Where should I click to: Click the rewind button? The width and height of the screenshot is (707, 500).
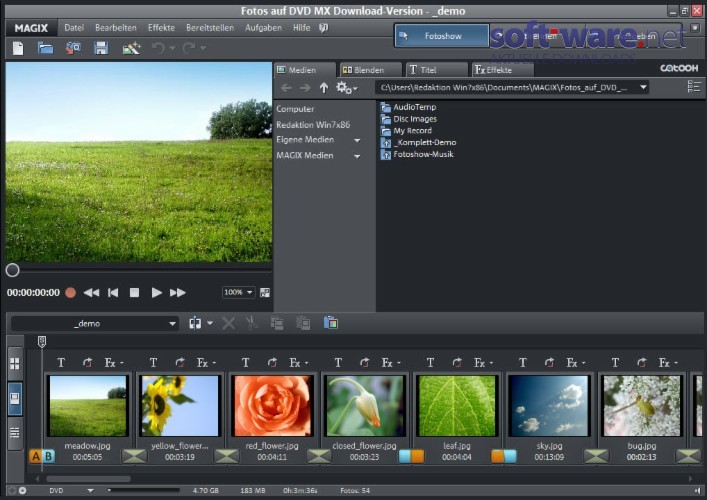pyautogui.click(x=92, y=293)
